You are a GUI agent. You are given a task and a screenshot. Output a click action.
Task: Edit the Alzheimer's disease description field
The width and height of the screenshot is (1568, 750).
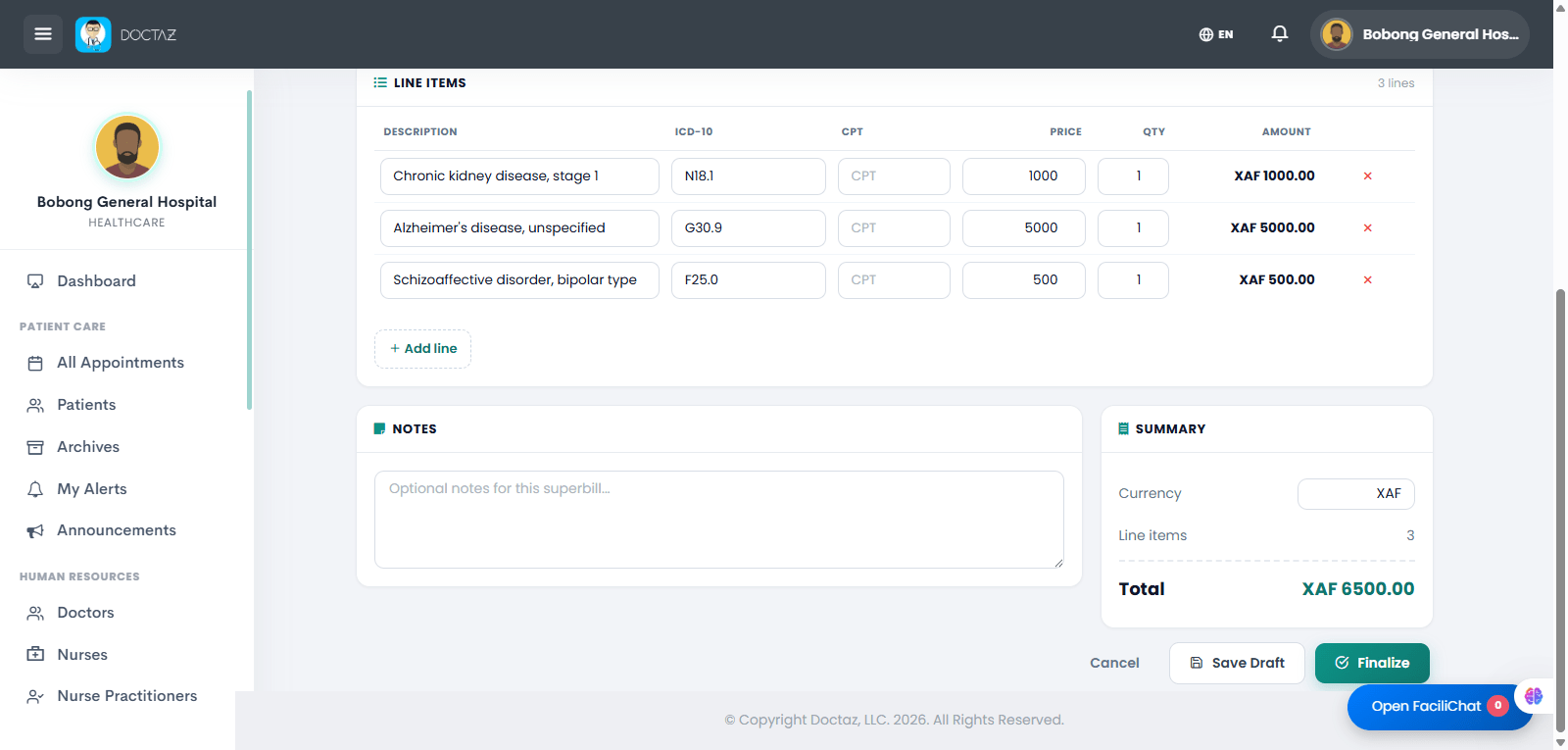pos(519,228)
